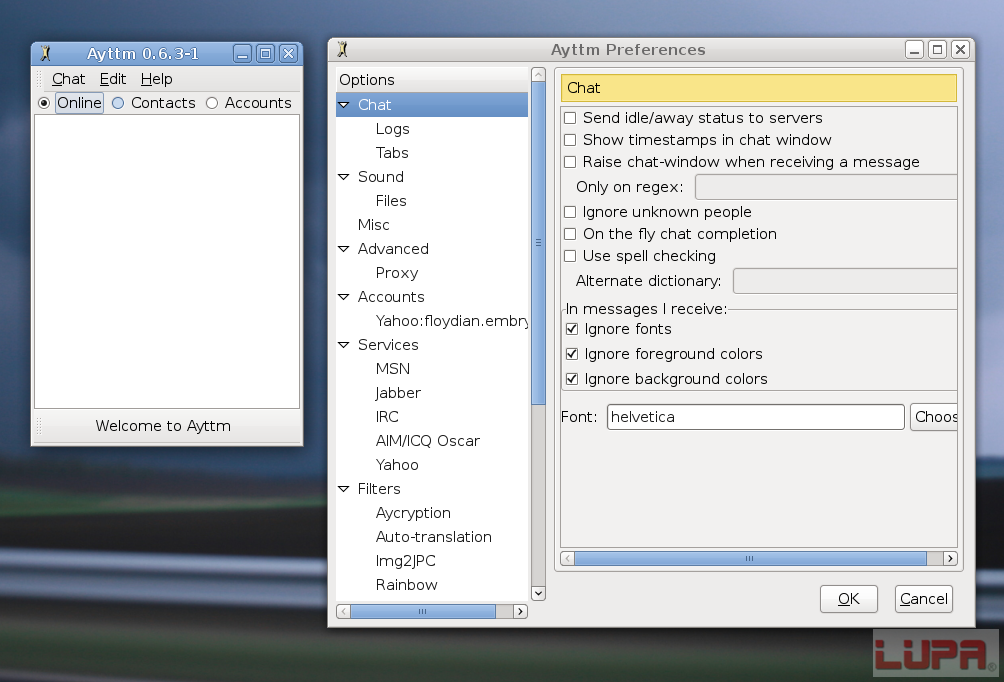Open the Edit menu
This screenshot has height=682, width=1004.
pyautogui.click(x=113, y=79)
